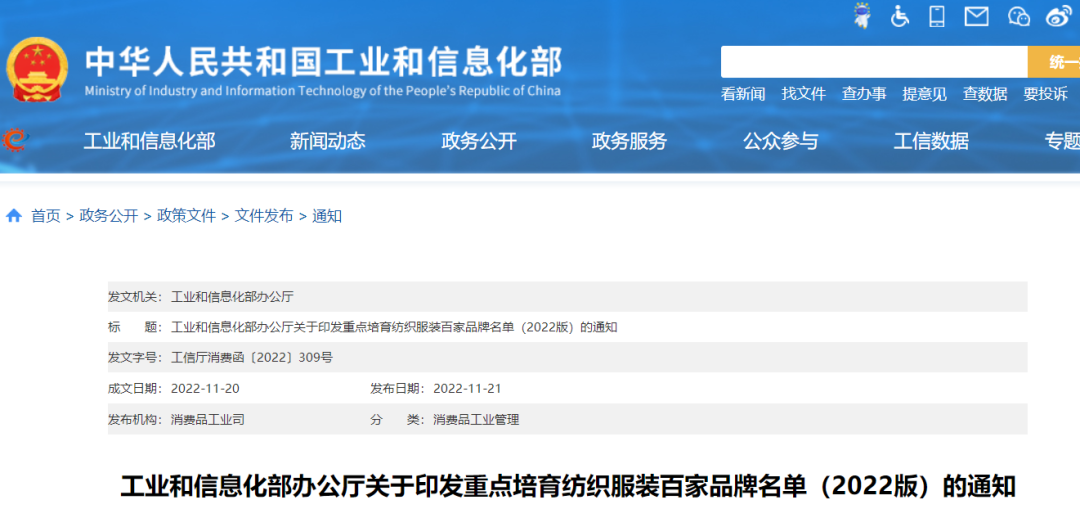Open the accessibility wheelchair icon
Screen dimensions: 1080x527
[900, 16]
